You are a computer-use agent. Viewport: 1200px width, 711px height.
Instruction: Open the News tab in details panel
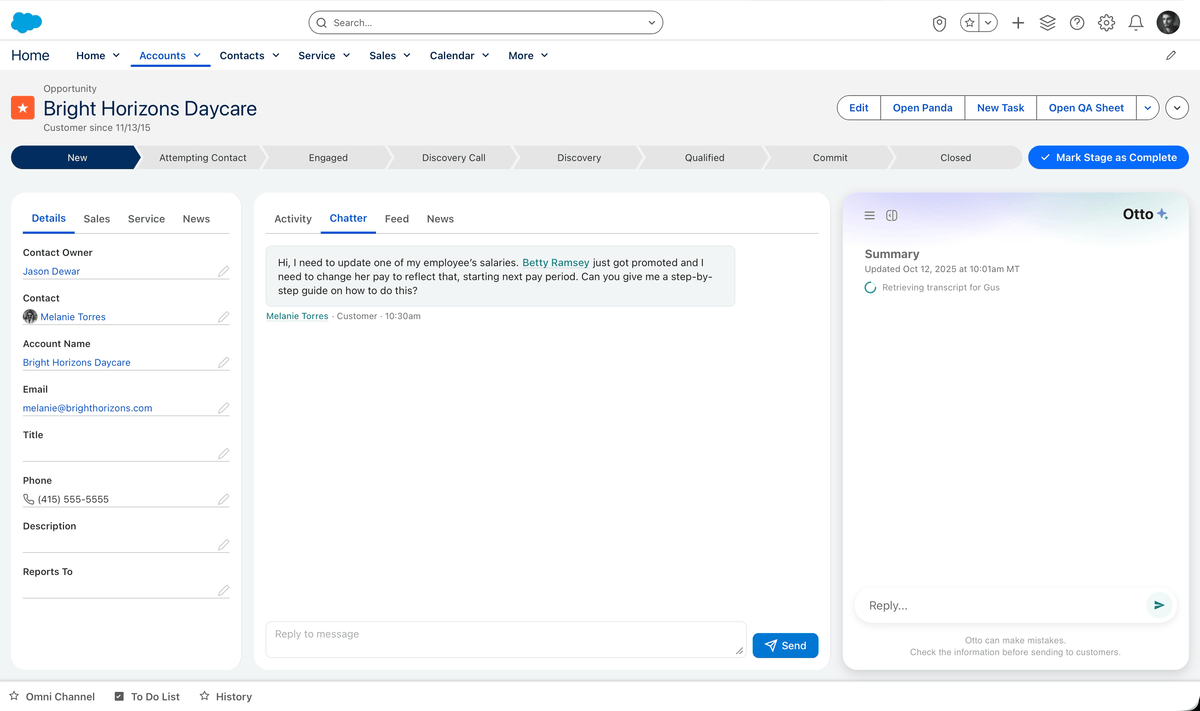tap(196, 219)
